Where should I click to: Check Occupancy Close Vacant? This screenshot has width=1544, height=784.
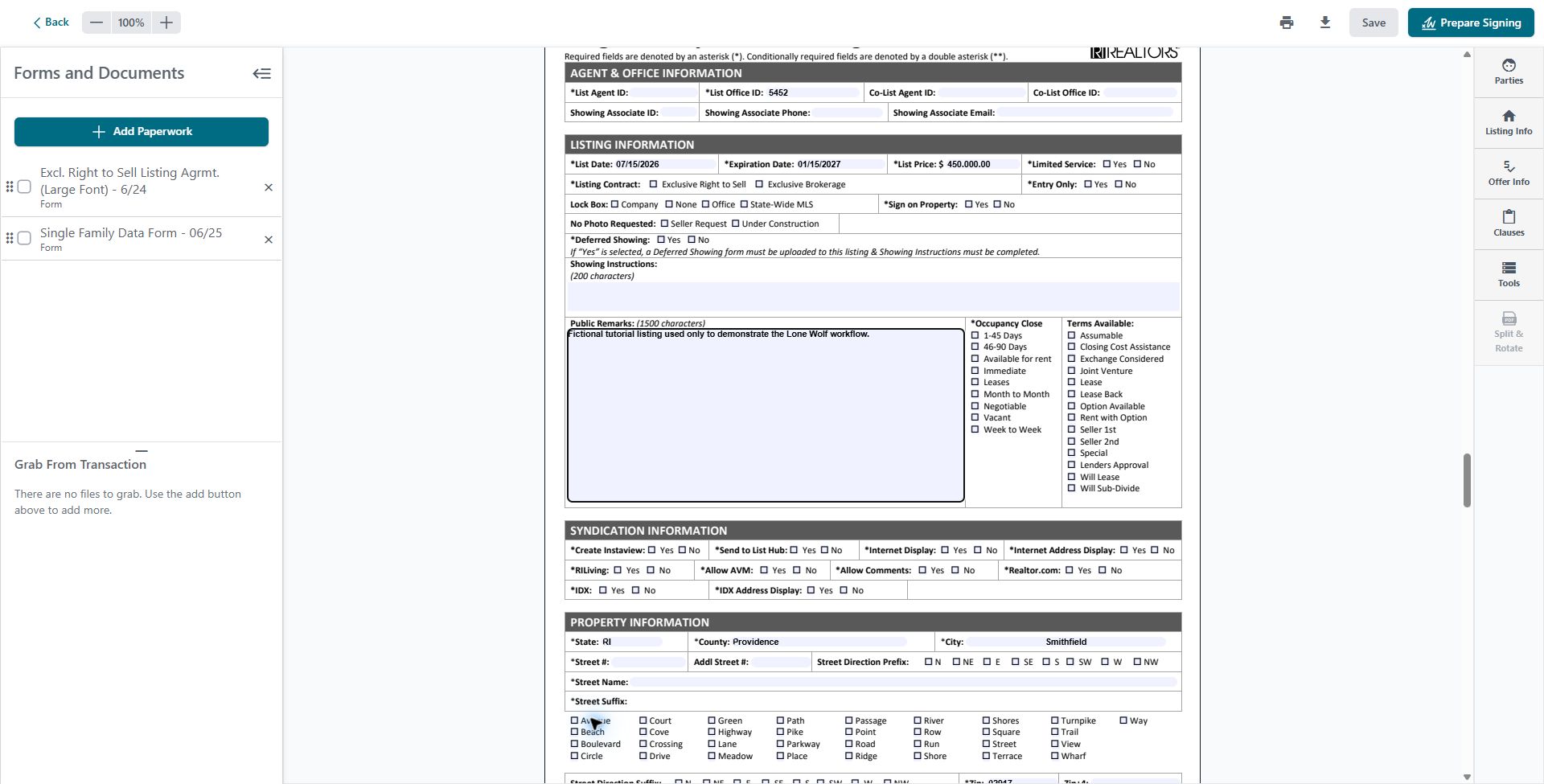pos(975,417)
